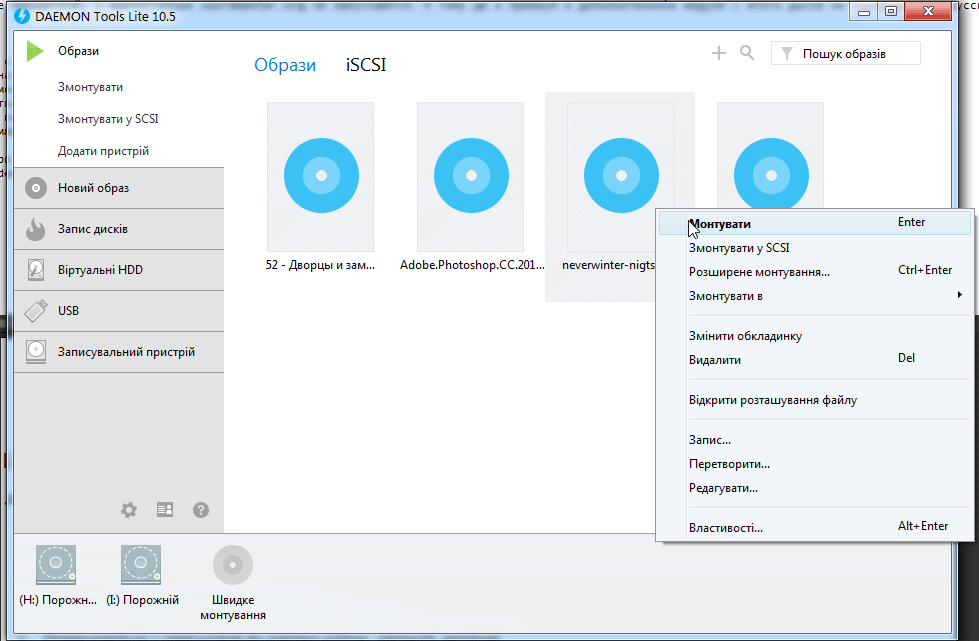Click the Швидке монтування disc icon
This screenshot has width=979, height=641.
(233, 566)
